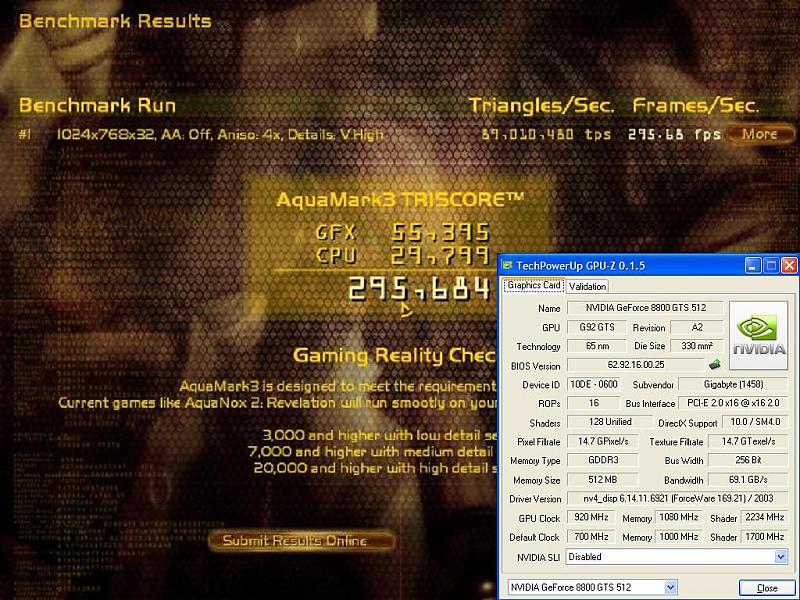Click the Shaders value 128 Unified

[x=610, y=422]
